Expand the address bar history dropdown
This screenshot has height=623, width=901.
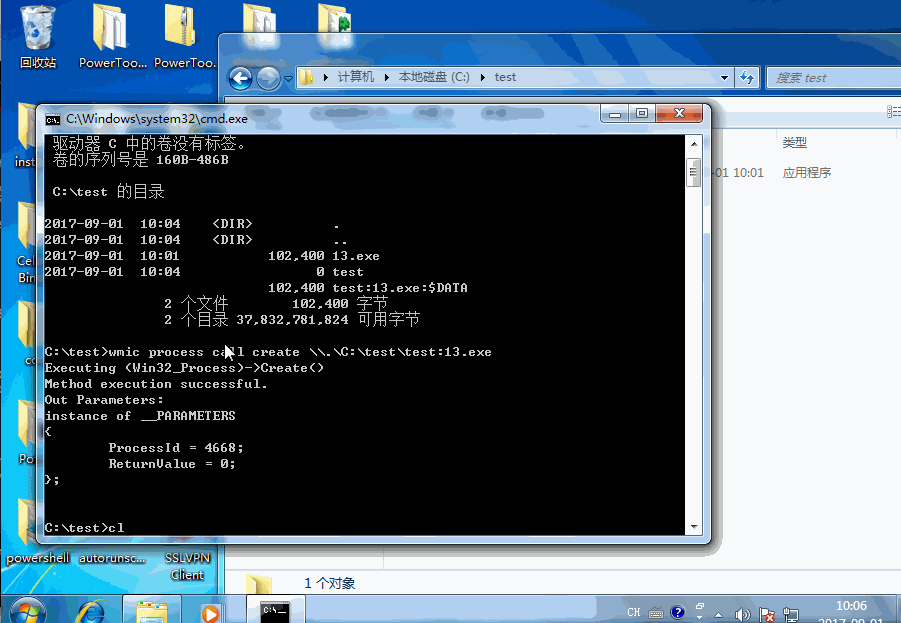tap(724, 77)
